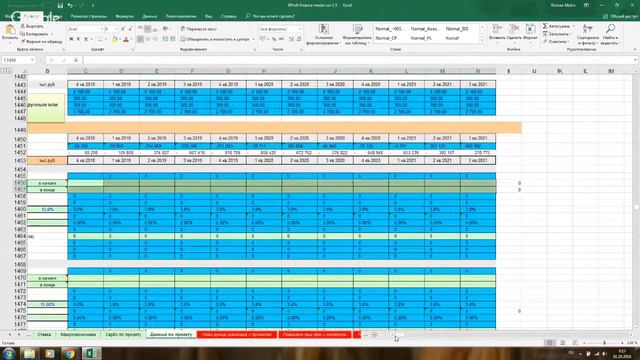Open the Review (Рецензирование) tab
Viewport: 640px width, 360px height.
click(x=181, y=16)
